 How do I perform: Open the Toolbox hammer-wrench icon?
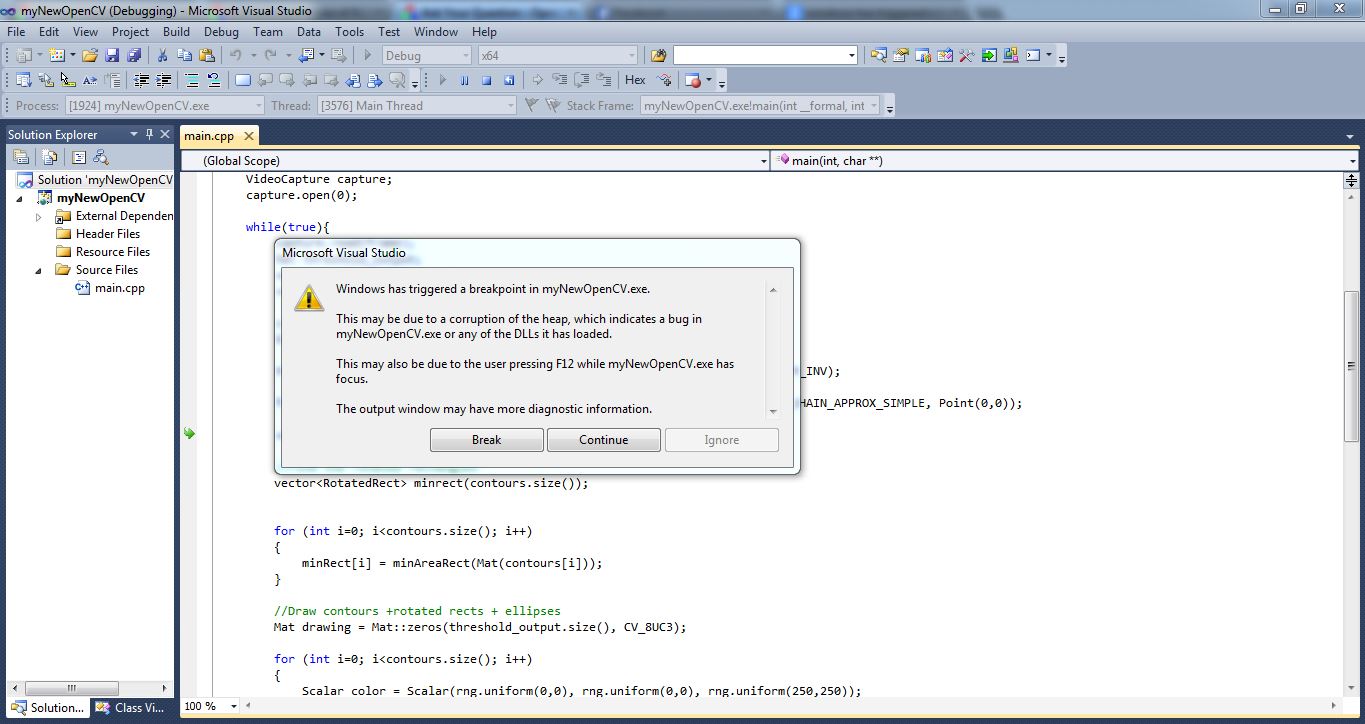(x=966, y=55)
